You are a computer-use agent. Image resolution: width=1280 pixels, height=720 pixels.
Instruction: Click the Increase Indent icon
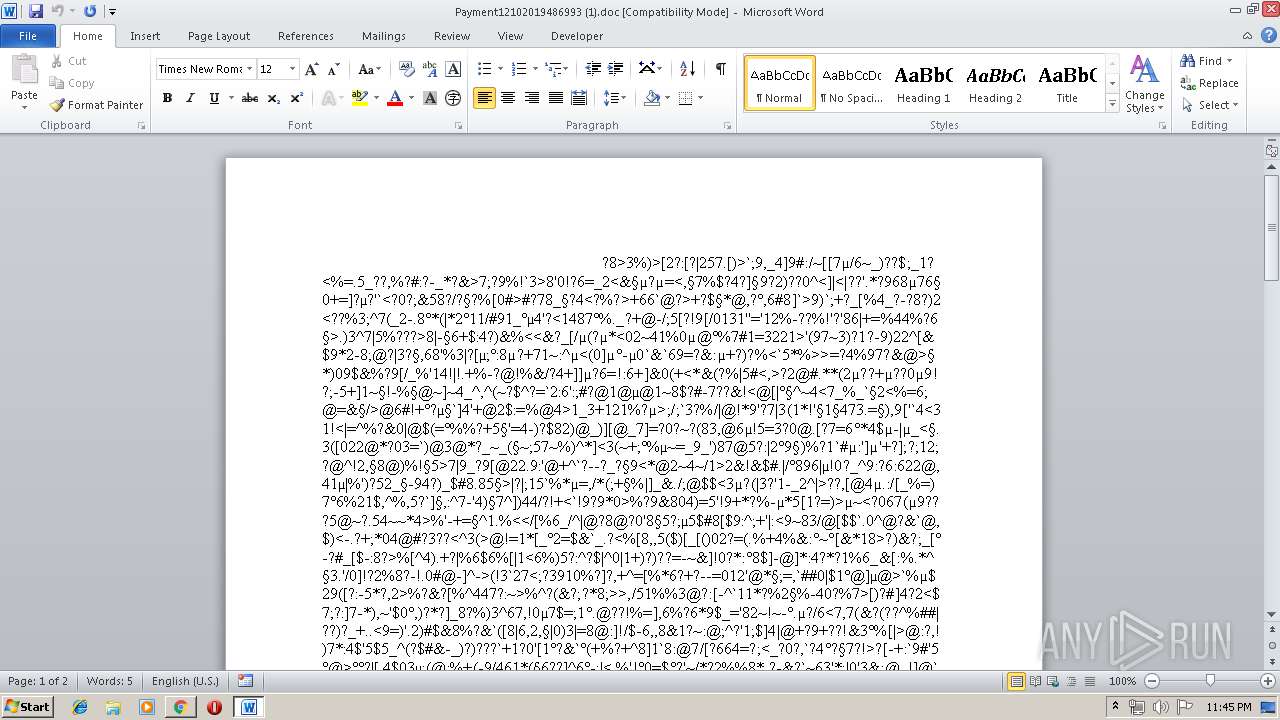click(x=616, y=69)
